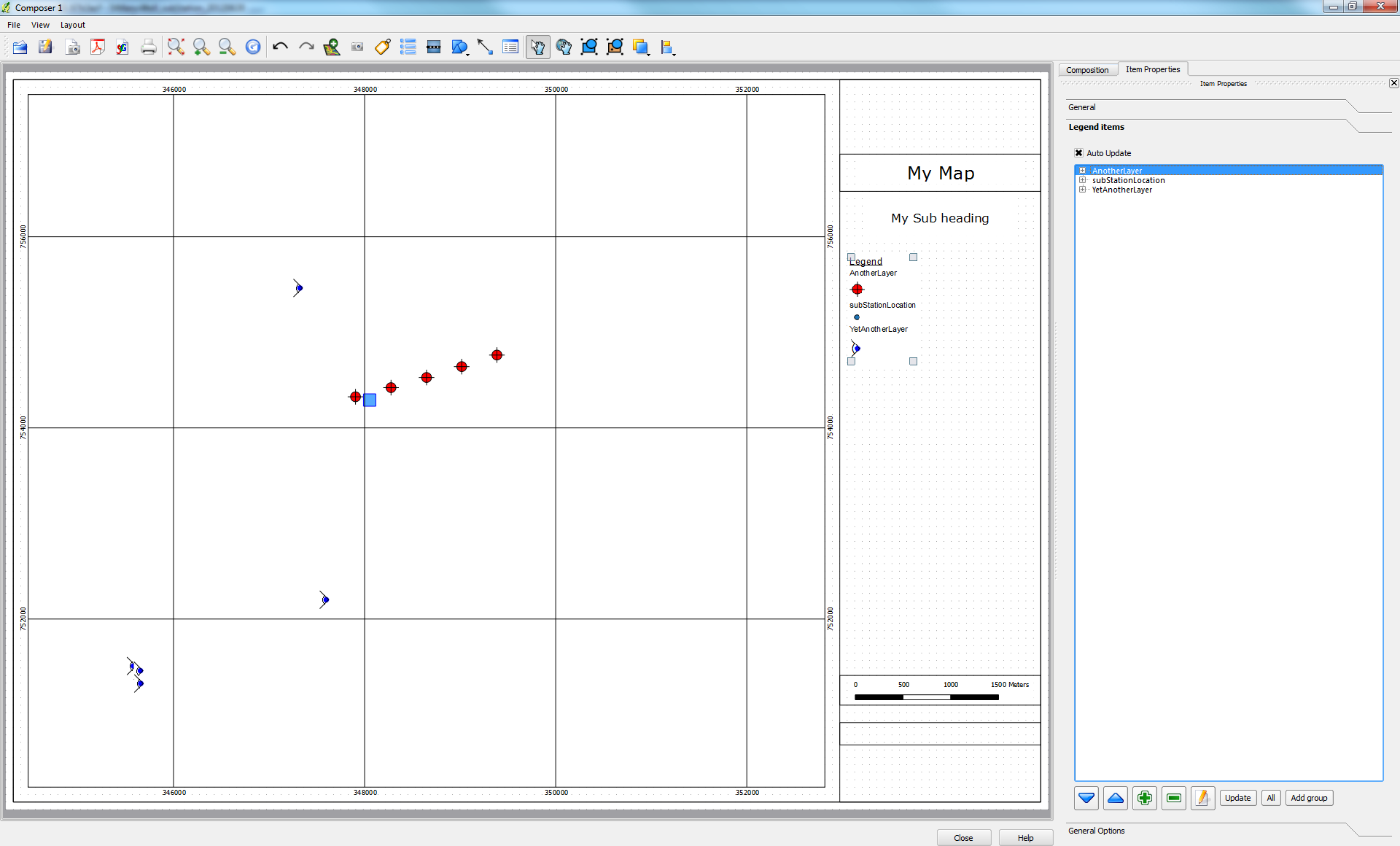The height and width of the screenshot is (846, 1400).
Task: Click the Close button
Action: (x=964, y=838)
